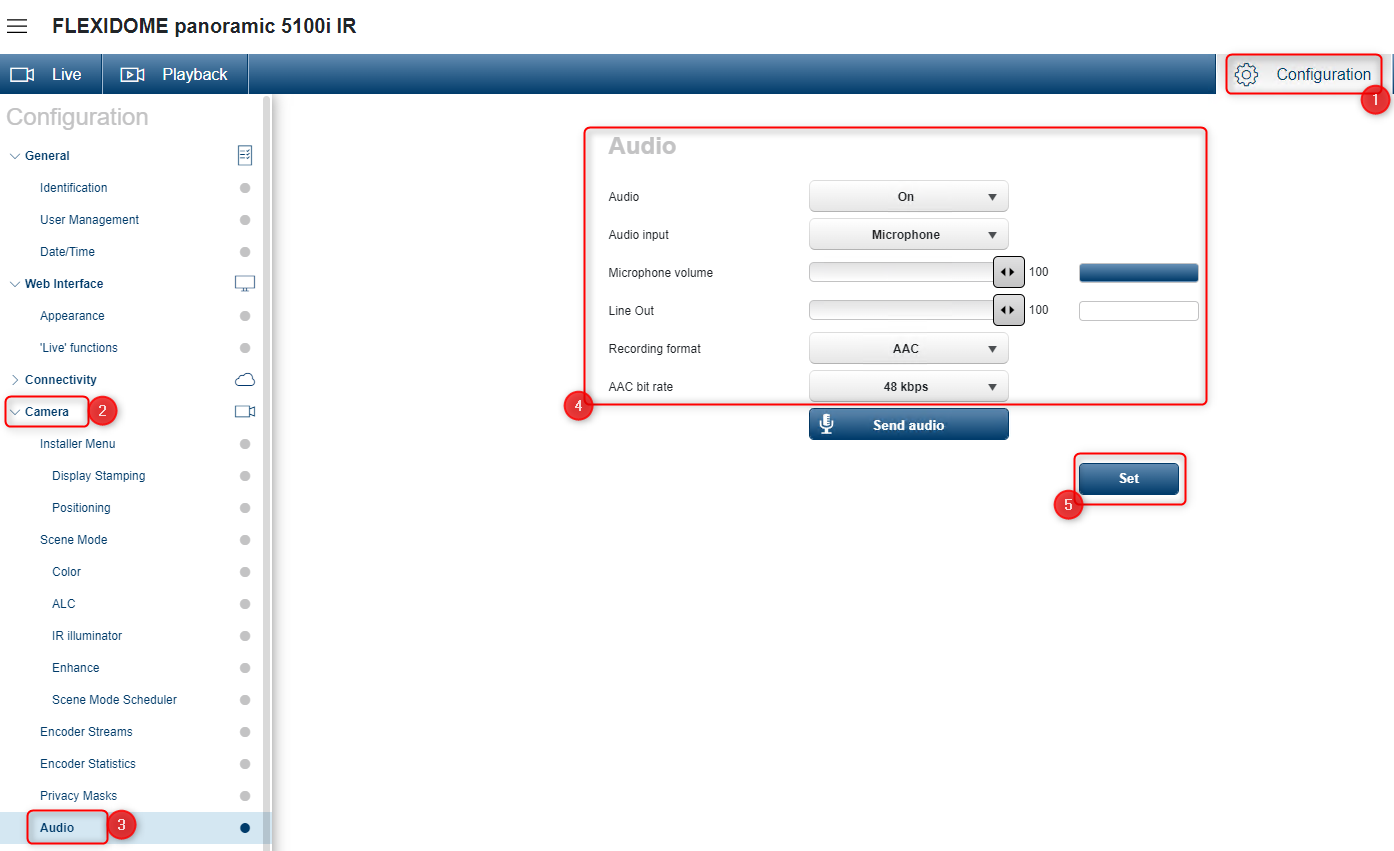The image size is (1394, 851).
Task: Click the Live camera icon
Action: pos(22,74)
